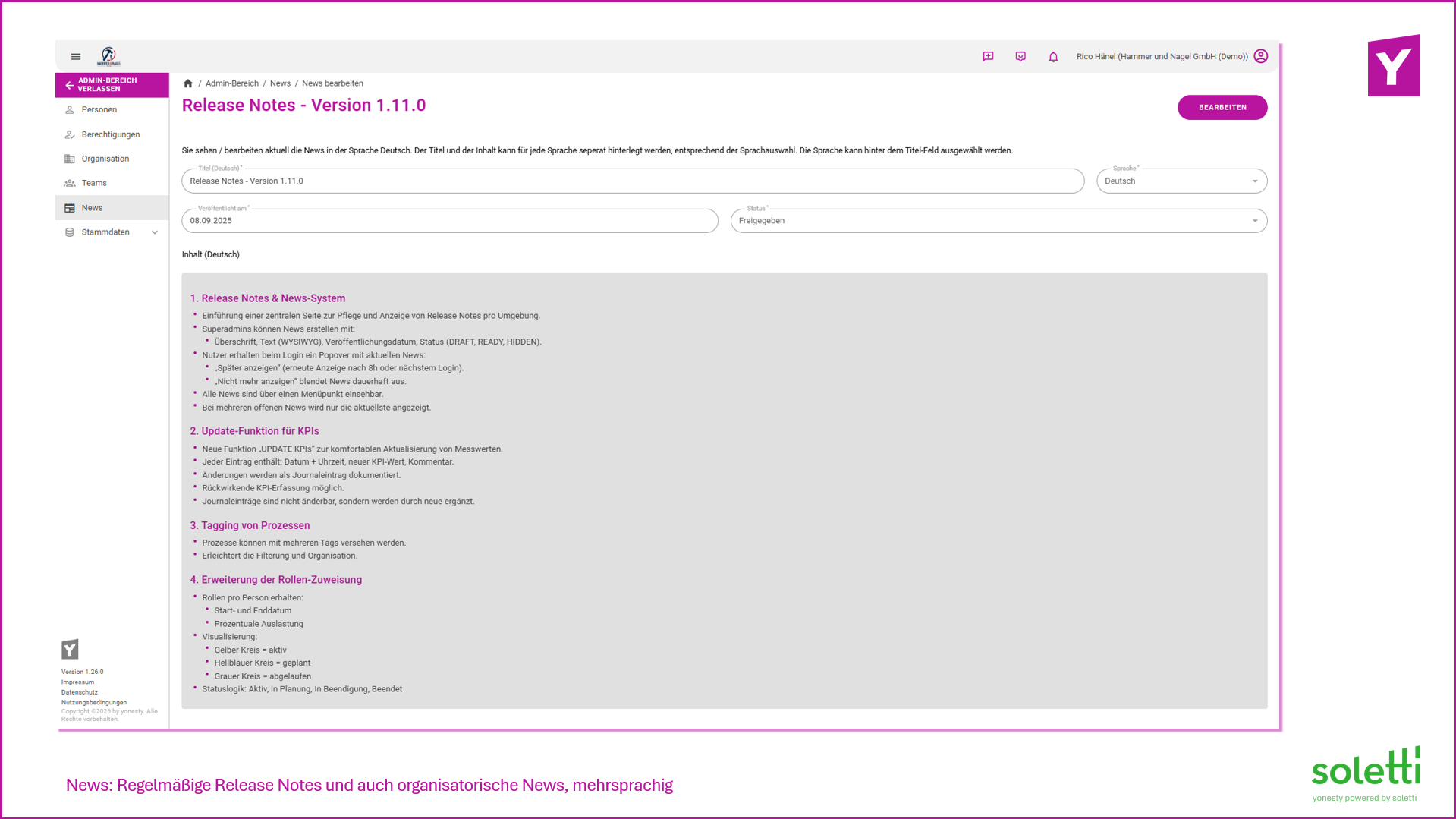Open the user account avatar icon
Viewport: 1456px width, 819px height.
(1261, 56)
